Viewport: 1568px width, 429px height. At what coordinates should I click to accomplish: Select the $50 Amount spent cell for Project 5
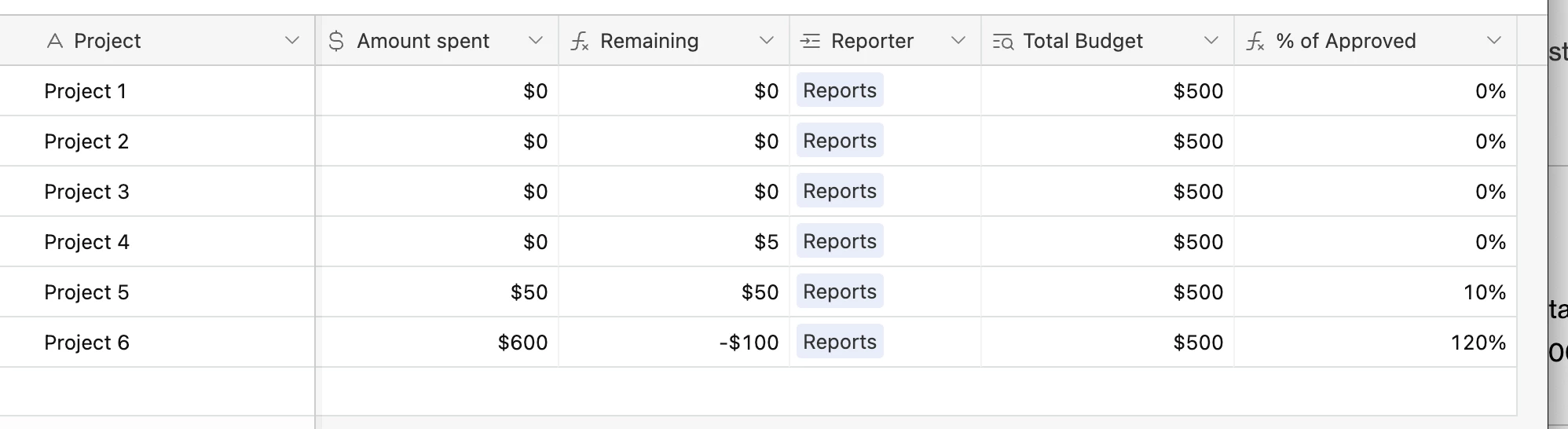(529, 292)
